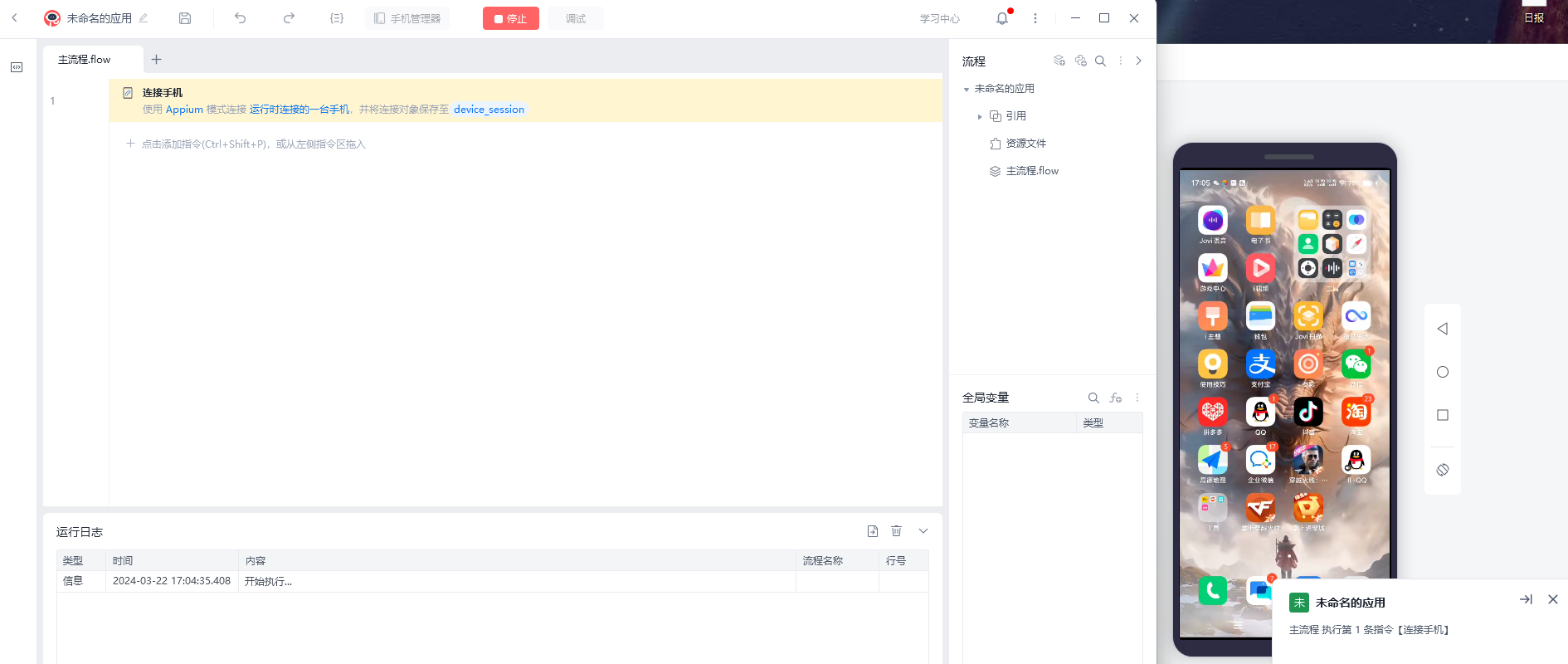1568x664 pixels.
Task: Clear the run log with trash icon
Action: coord(896,531)
